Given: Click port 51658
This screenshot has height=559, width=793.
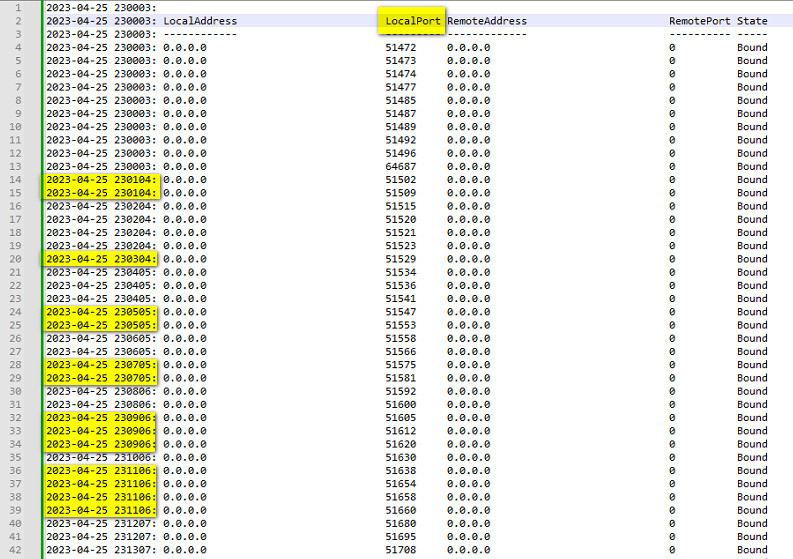Looking at the screenshot, I should [x=401, y=497].
